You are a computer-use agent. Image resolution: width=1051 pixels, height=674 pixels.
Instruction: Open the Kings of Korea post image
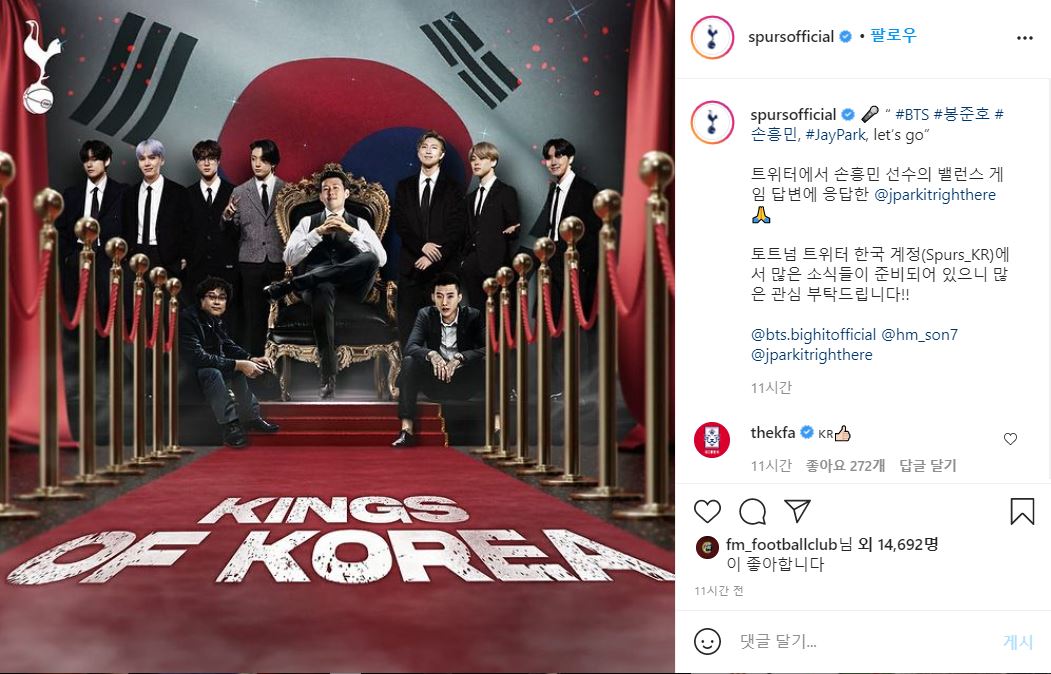pyautogui.click(x=337, y=337)
